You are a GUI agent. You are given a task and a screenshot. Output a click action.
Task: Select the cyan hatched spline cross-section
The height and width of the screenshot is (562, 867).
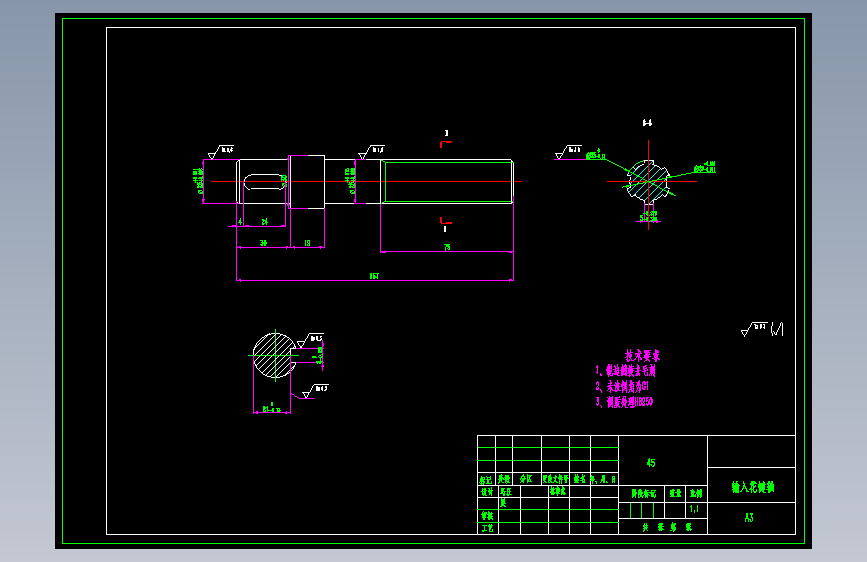click(648, 181)
